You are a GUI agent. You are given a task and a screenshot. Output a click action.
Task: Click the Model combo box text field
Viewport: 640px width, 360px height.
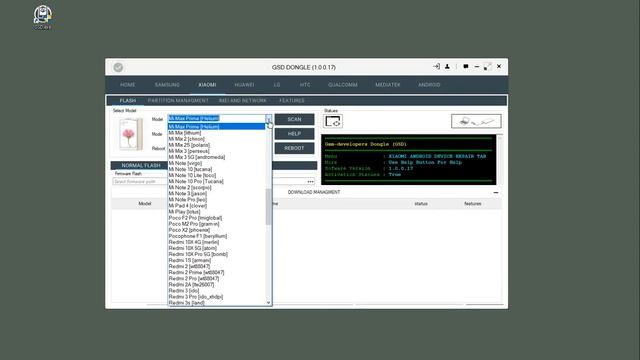(216, 118)
